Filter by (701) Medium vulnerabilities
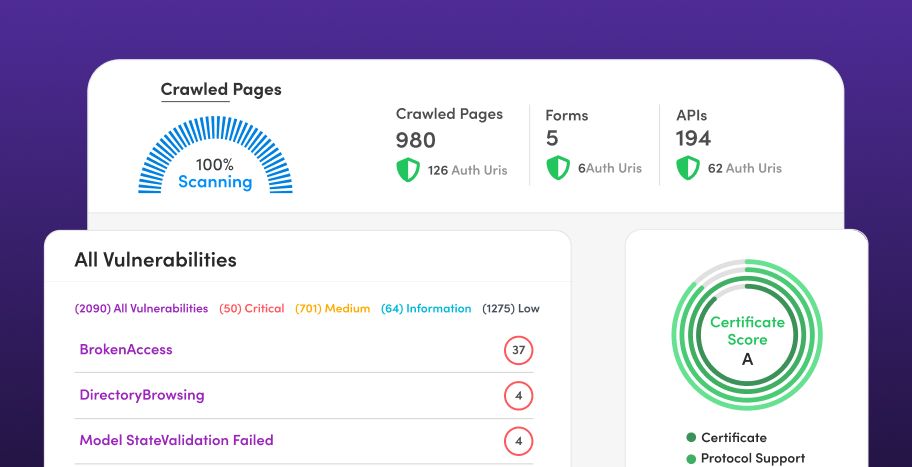 pyautogui.click(x=332, y=309)
